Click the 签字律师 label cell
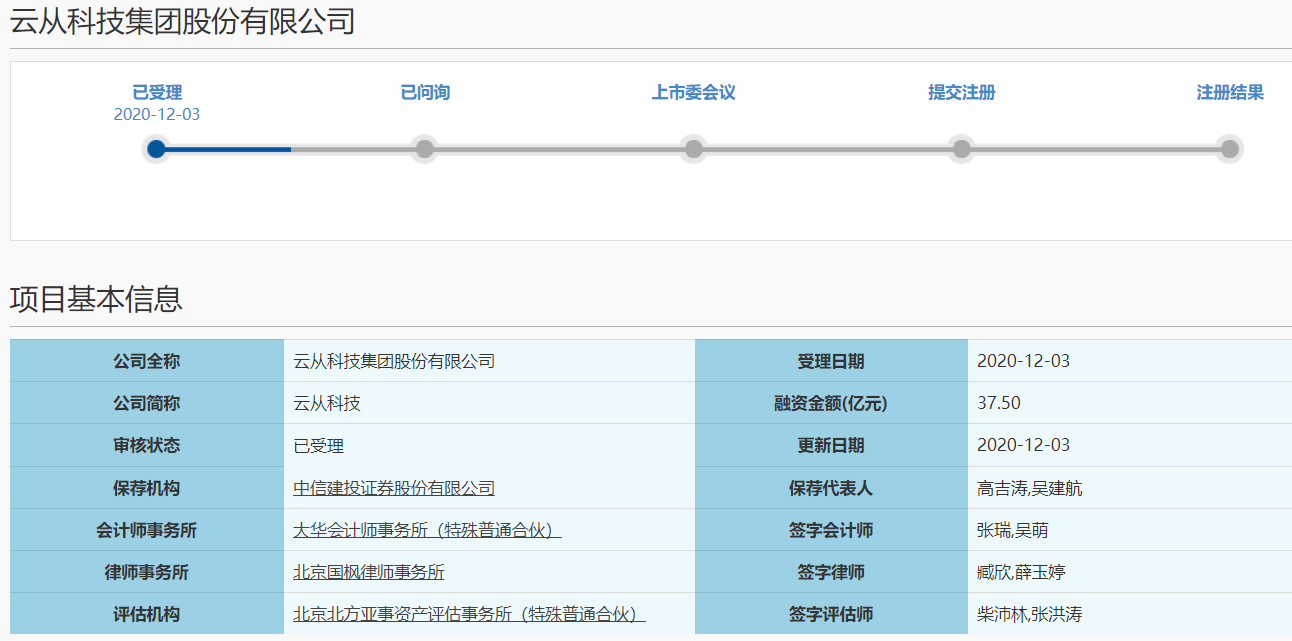Screen dimensions: 1292x641 click(831, 572)
